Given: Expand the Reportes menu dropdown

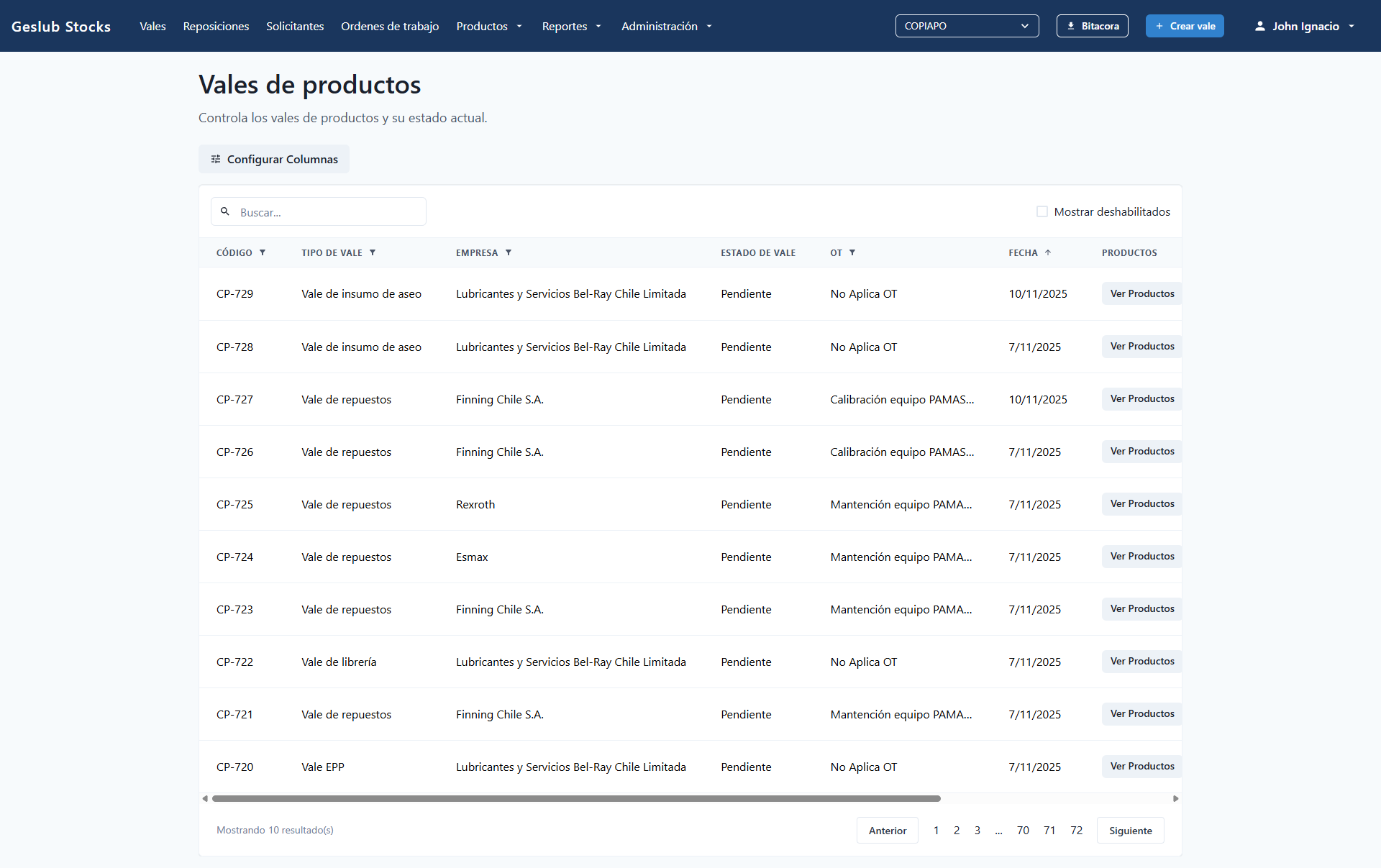Looking at the screenshot, I should click(x=571, y=26).
